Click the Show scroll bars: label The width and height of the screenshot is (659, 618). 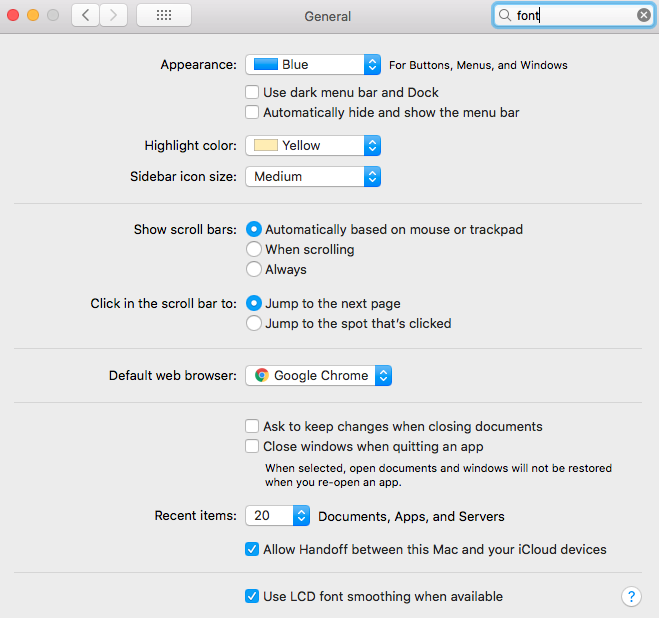point(185,230)
